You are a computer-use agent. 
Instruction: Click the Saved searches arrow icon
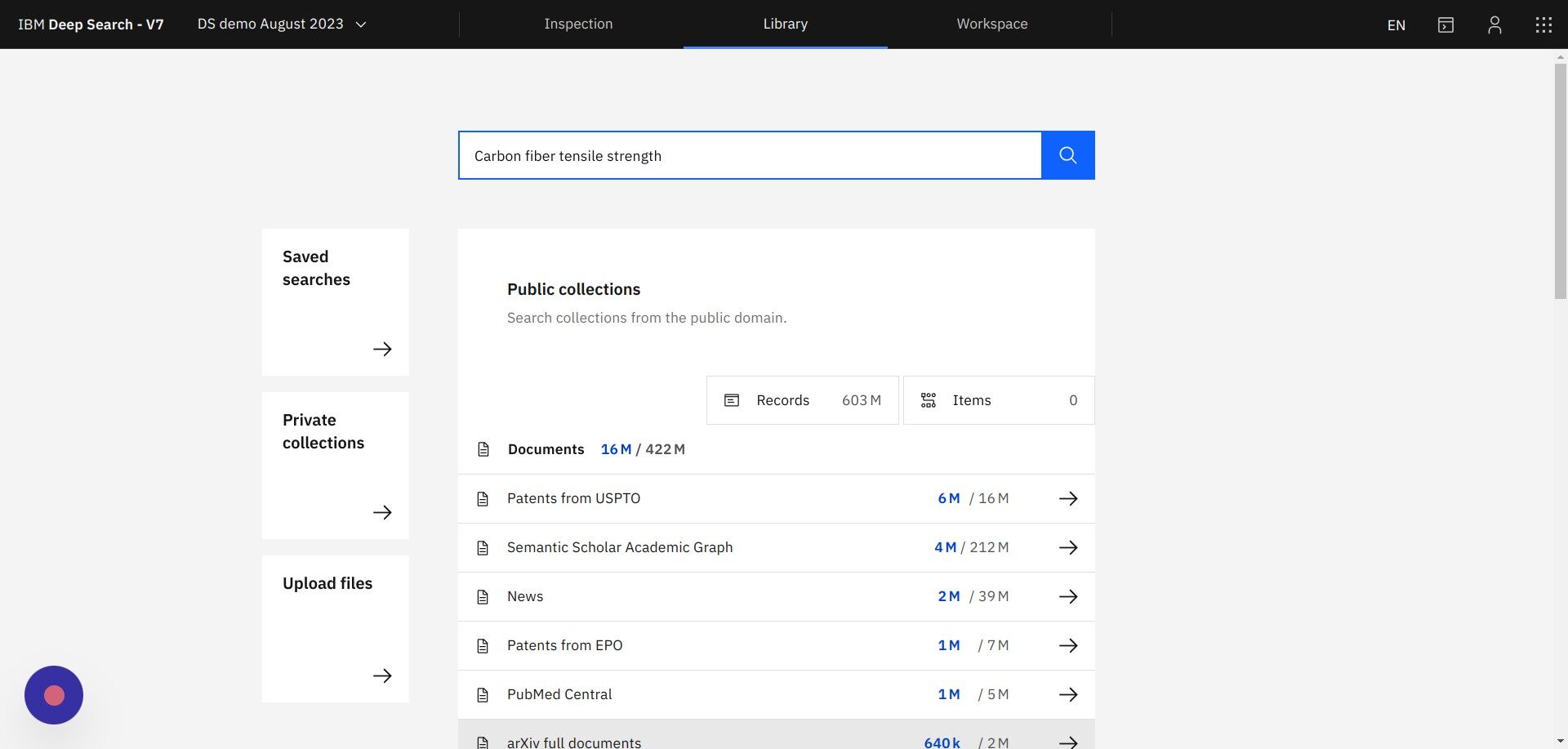click(x=382, y=349)
